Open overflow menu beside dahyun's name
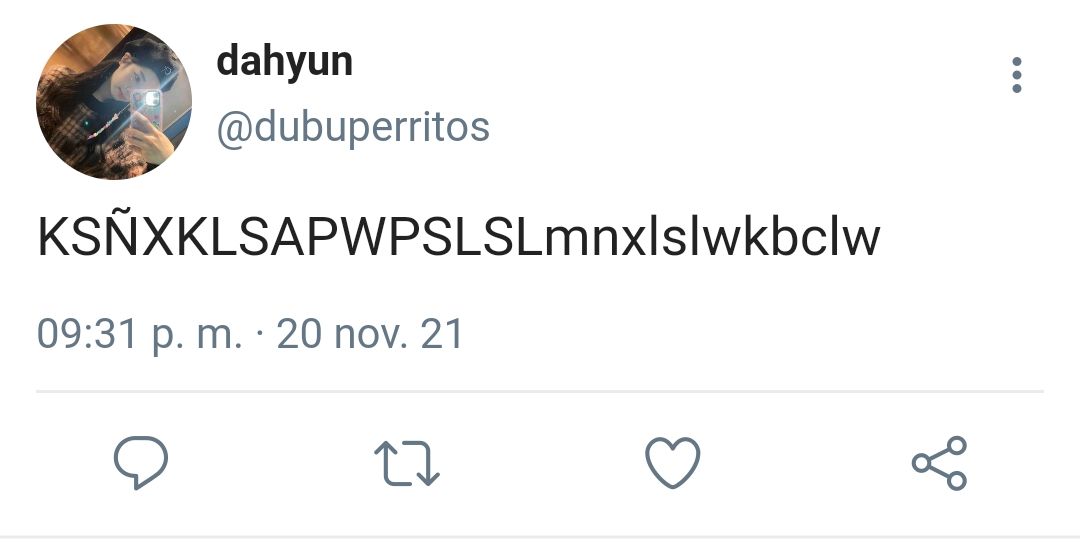The height and width of the screenshot is (555, 1080). click(1017, 75)
